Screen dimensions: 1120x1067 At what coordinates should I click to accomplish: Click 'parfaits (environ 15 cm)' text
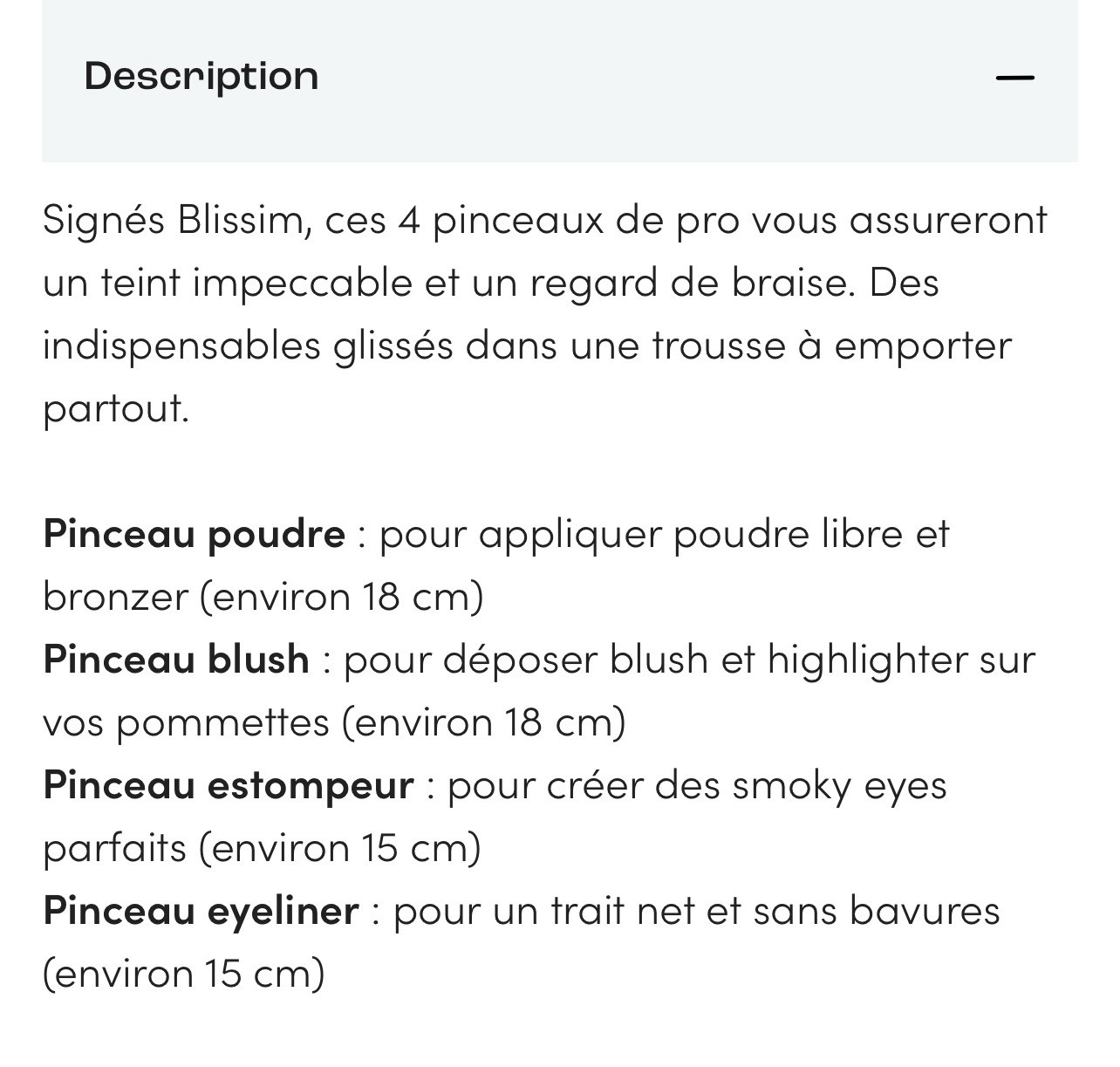point(262,848)
